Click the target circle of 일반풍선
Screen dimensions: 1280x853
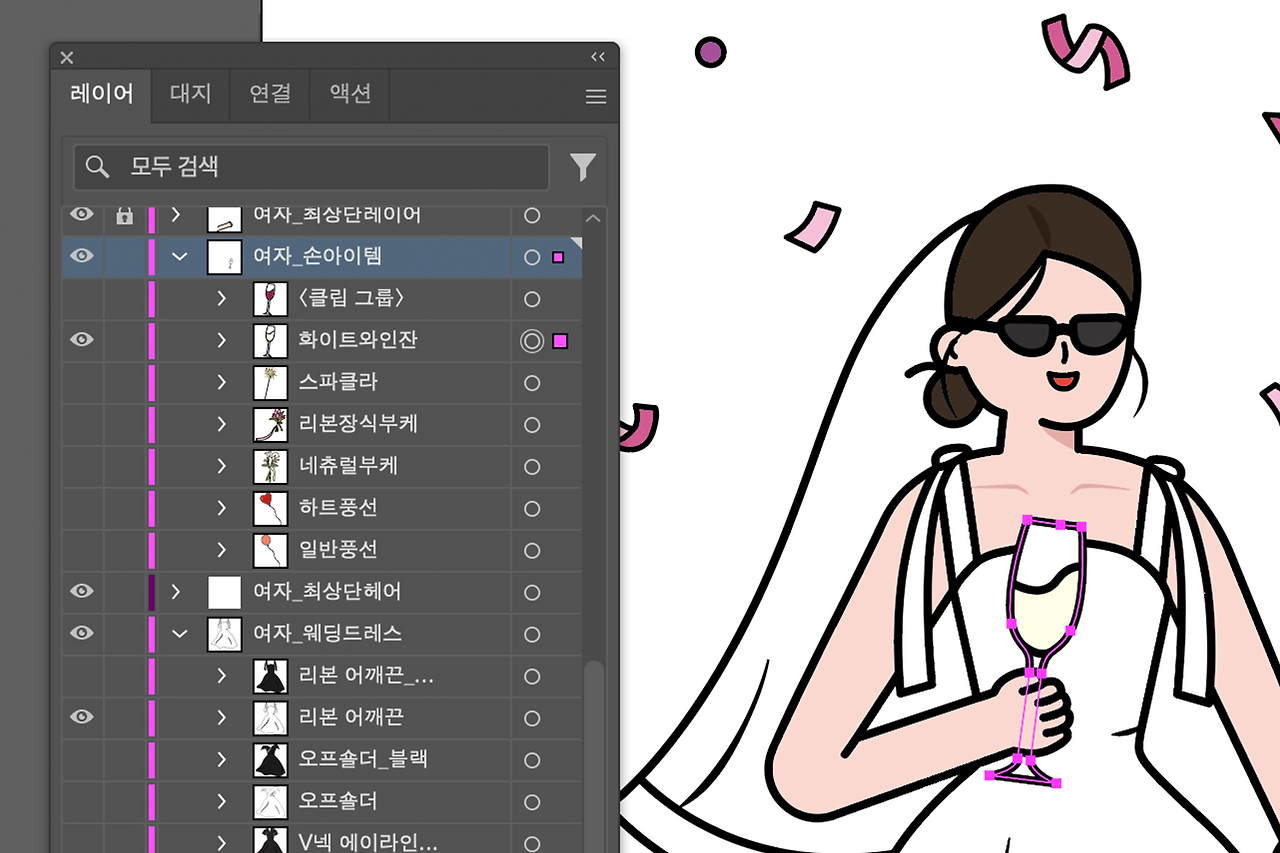pos(531,550)
